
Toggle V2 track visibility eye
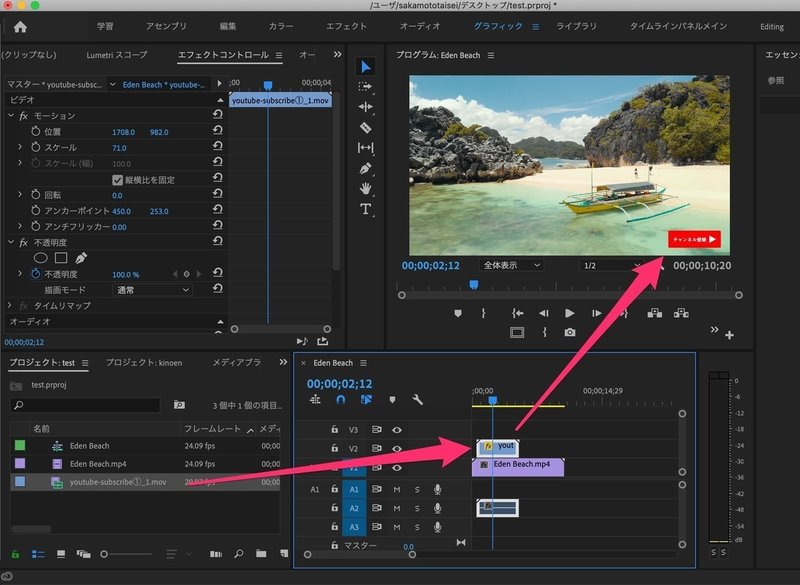397,448
